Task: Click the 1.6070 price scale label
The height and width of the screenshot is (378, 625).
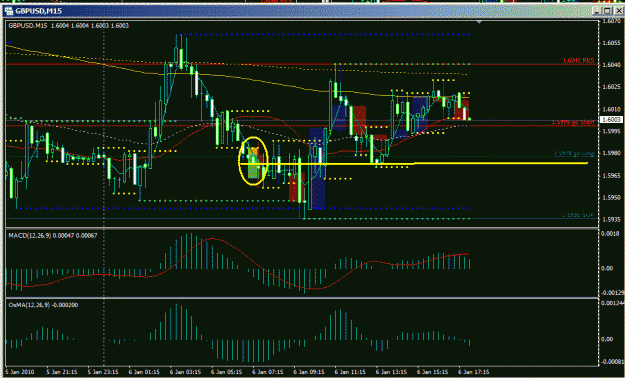Action: click(611, 21)
